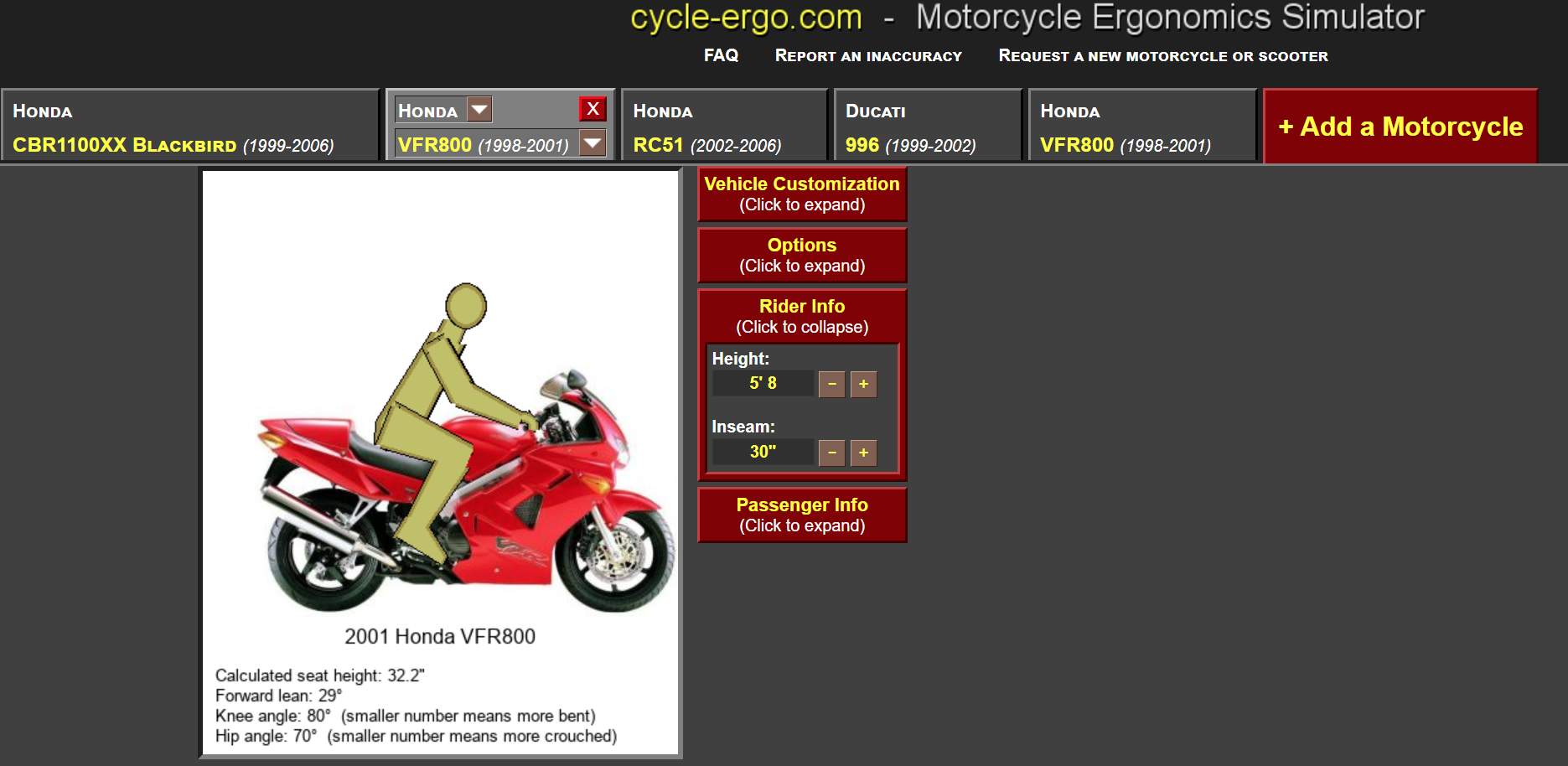Click the Height: label

741,359
